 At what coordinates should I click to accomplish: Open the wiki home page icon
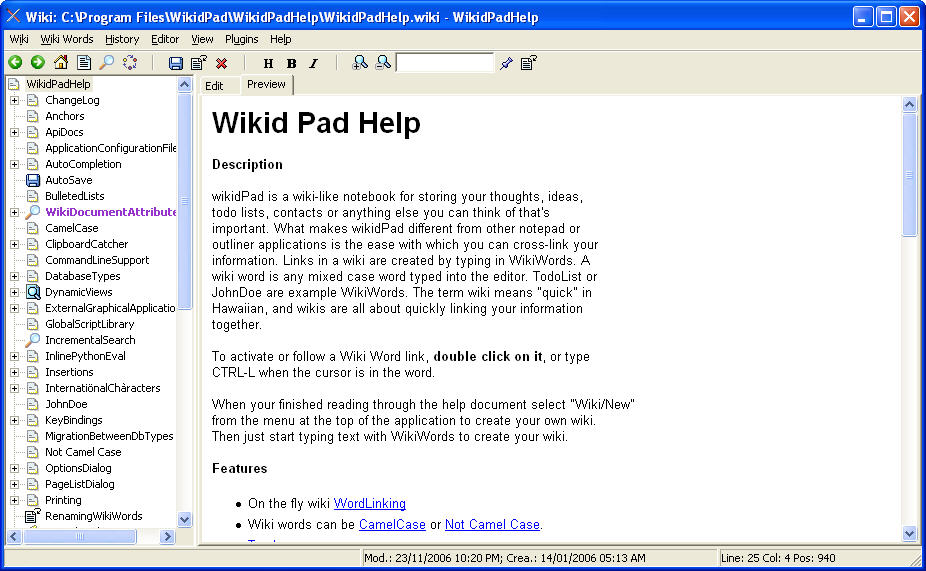click(x=61, y=62)
